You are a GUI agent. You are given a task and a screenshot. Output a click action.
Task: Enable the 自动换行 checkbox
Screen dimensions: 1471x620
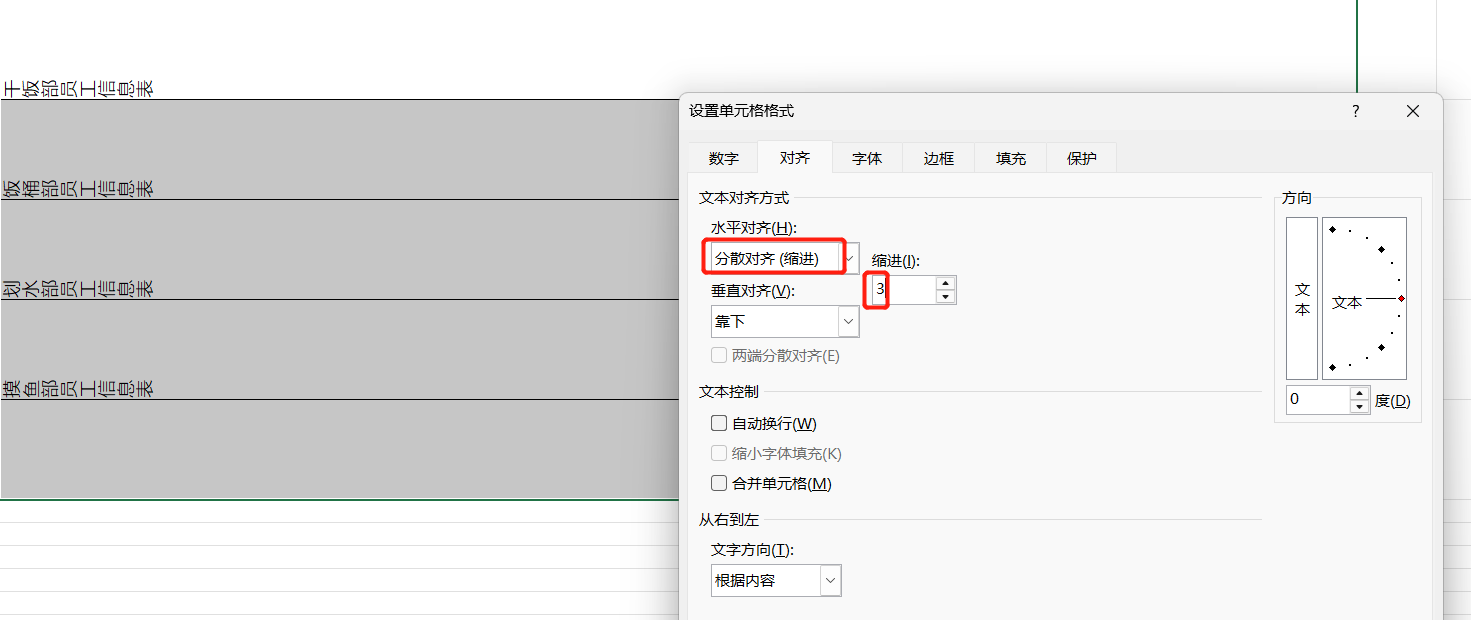(x=719, y=424)
